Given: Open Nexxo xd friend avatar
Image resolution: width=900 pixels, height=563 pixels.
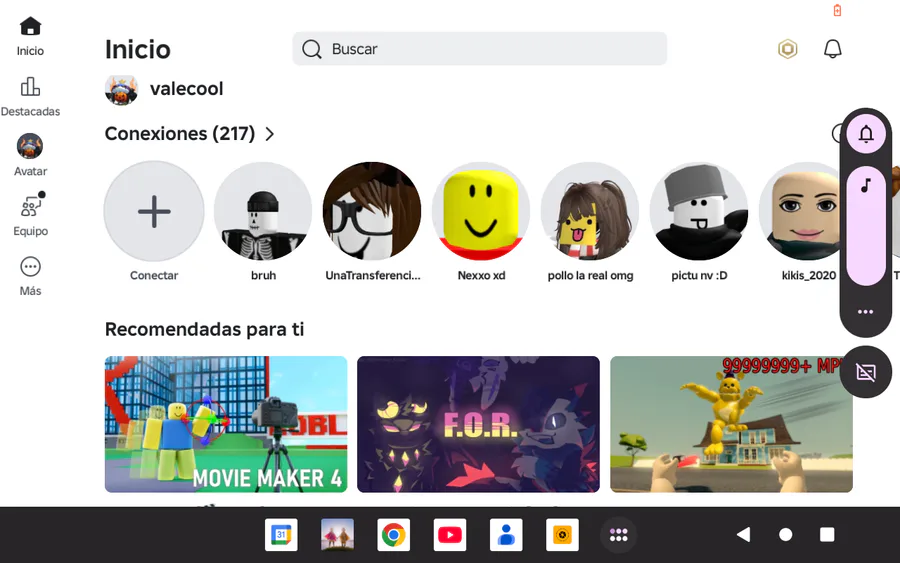Looking at the screenshot, I should click(481, 211).
